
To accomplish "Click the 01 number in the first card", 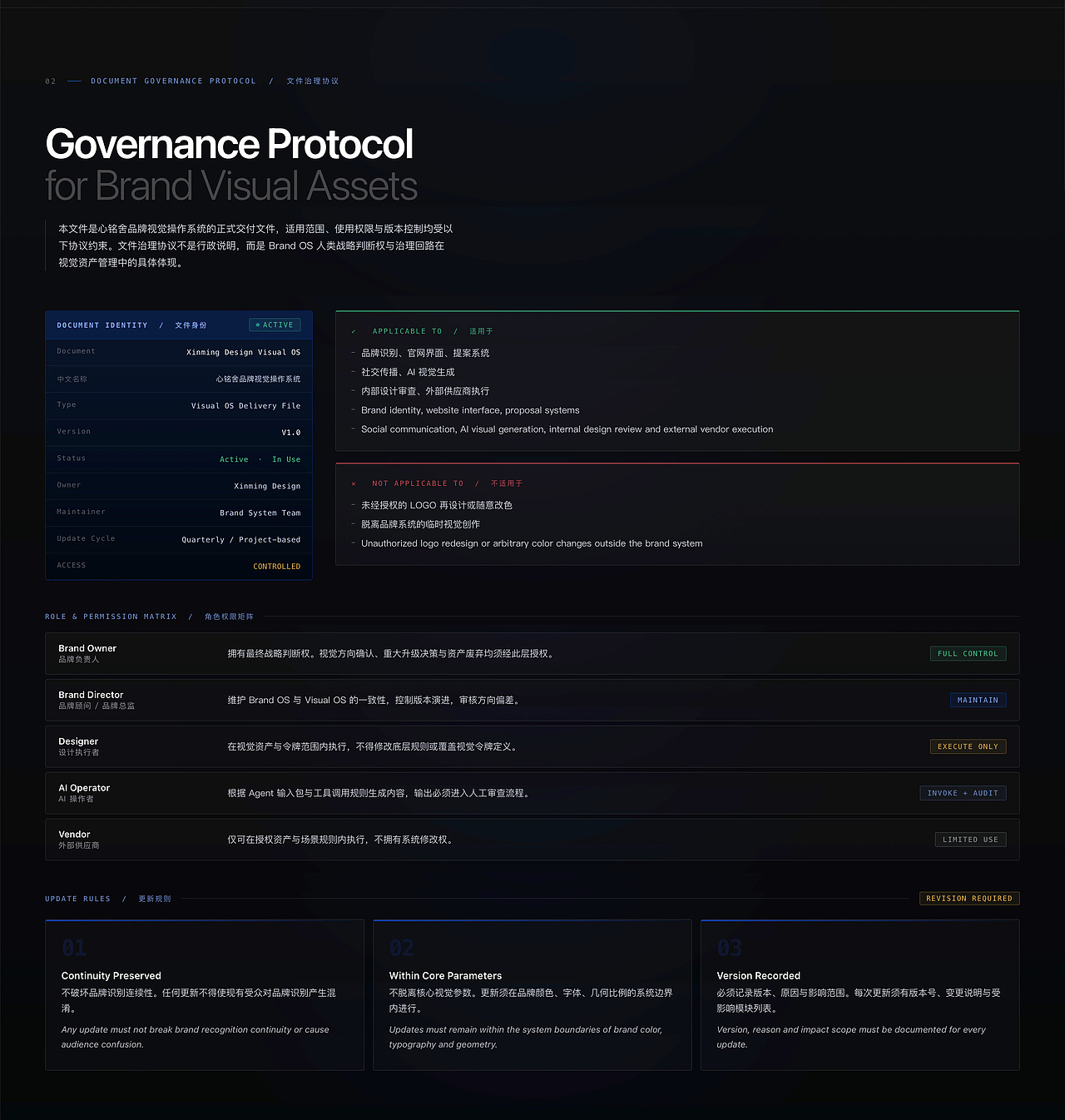I will 74,948.
